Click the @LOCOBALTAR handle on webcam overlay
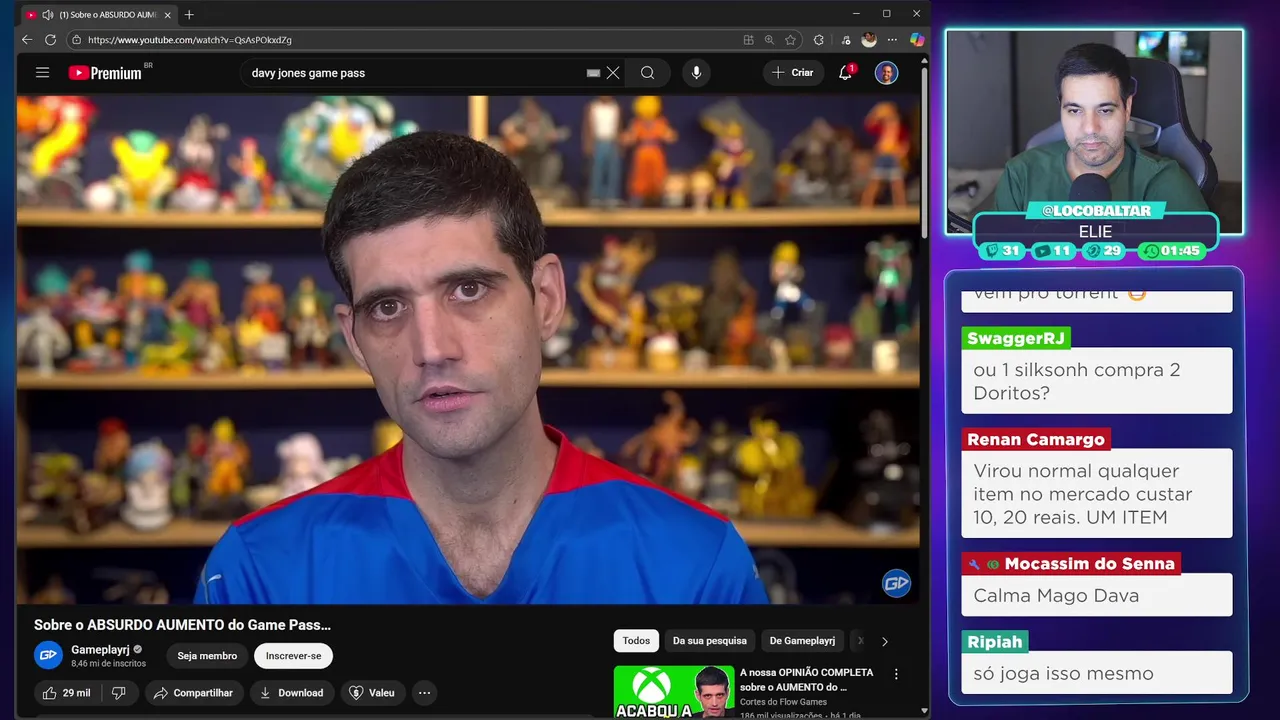1280x720 pixels. [x=1096, y=211]
